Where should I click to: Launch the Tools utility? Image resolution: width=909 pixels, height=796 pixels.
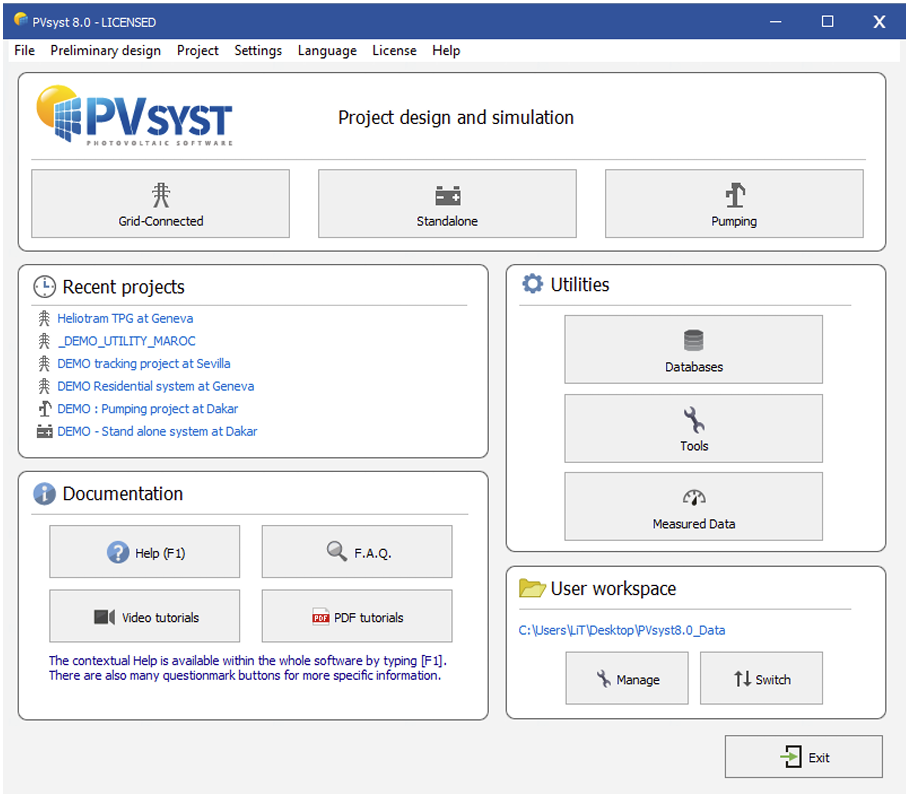(693, 428)
